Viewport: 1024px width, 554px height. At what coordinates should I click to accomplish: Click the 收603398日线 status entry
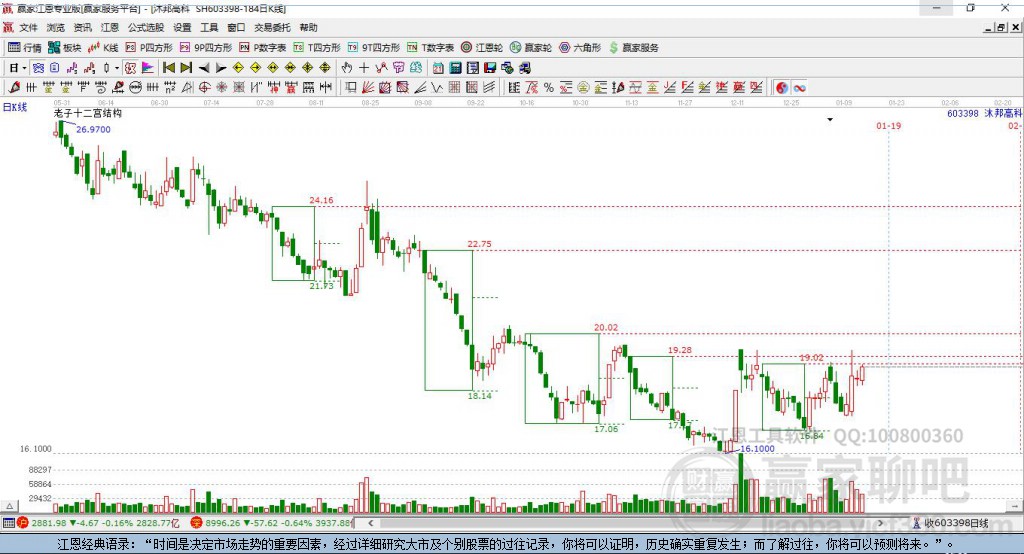(x=951, y=523)
